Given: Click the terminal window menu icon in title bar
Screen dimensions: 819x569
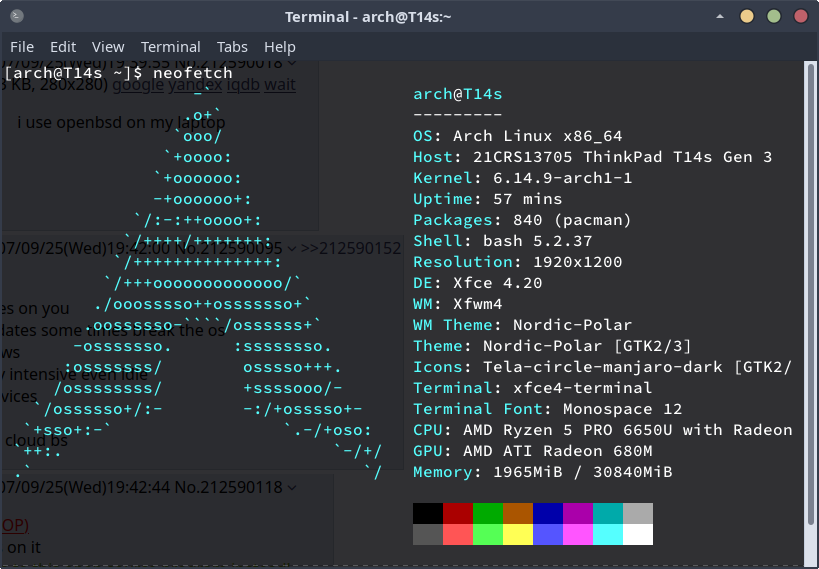Looking at the screenshot, I should 17,16.
